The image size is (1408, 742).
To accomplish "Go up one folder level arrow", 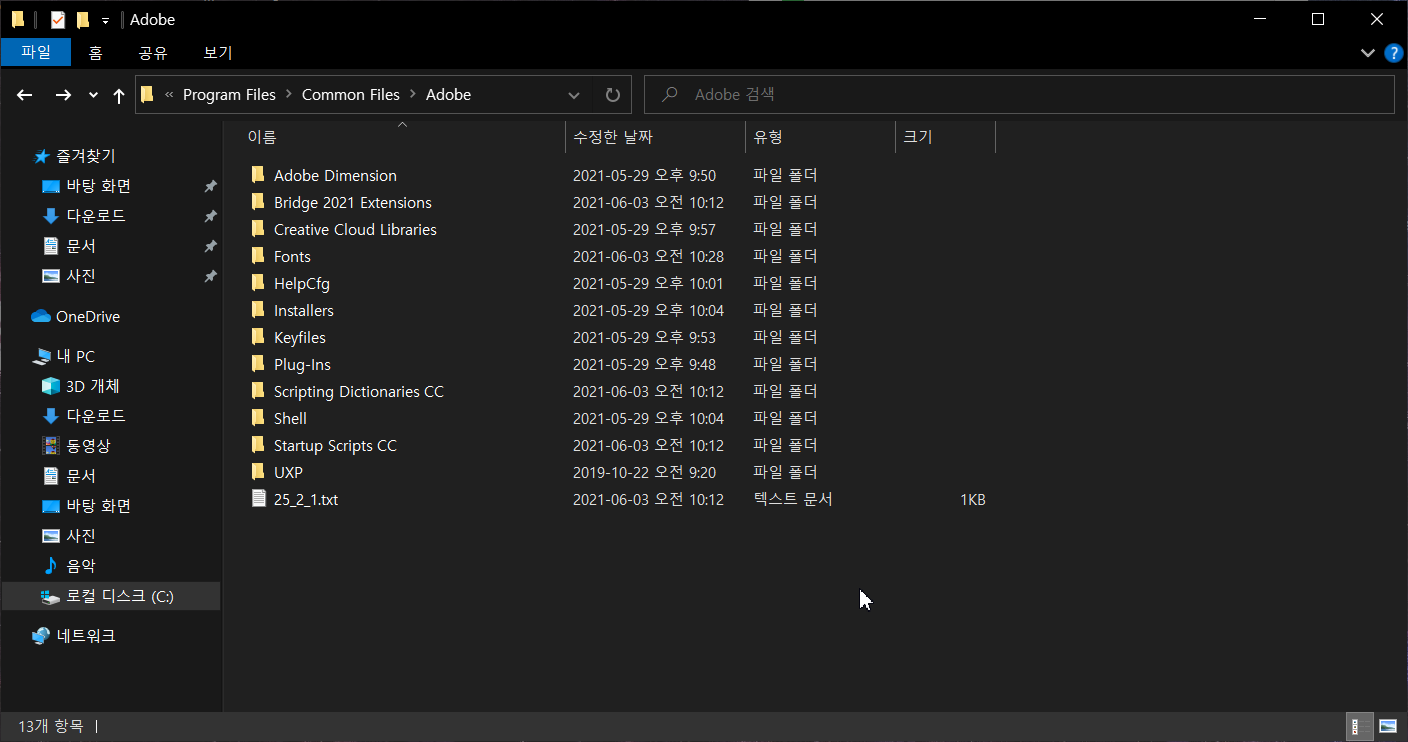I will tap(119, 95).
